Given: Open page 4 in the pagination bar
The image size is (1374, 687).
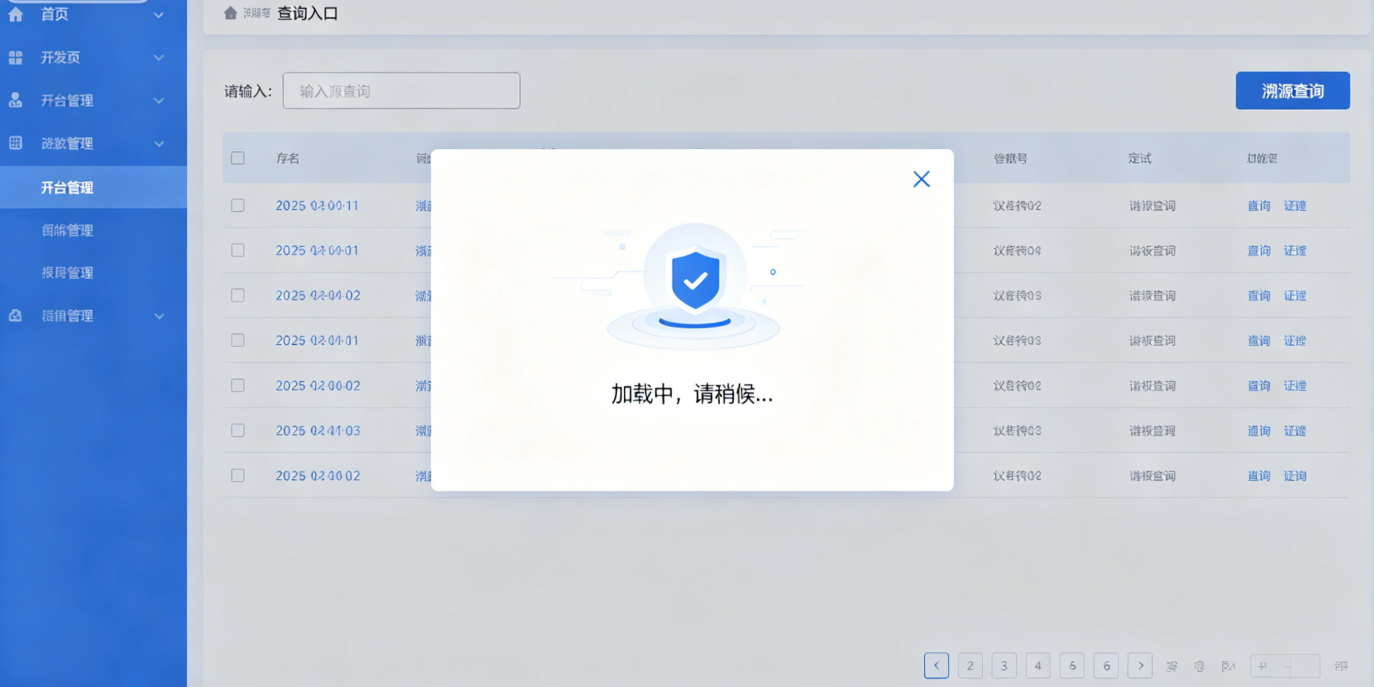Looking at the screenshot, I should click(1038, 665).
